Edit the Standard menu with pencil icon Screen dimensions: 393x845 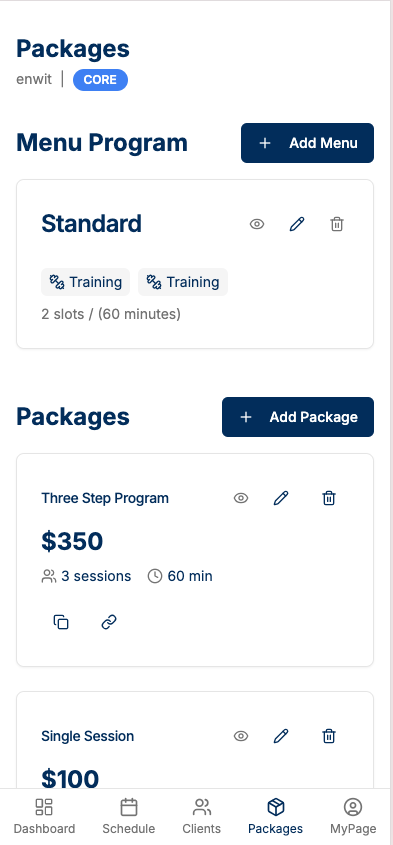coord(297,224)
